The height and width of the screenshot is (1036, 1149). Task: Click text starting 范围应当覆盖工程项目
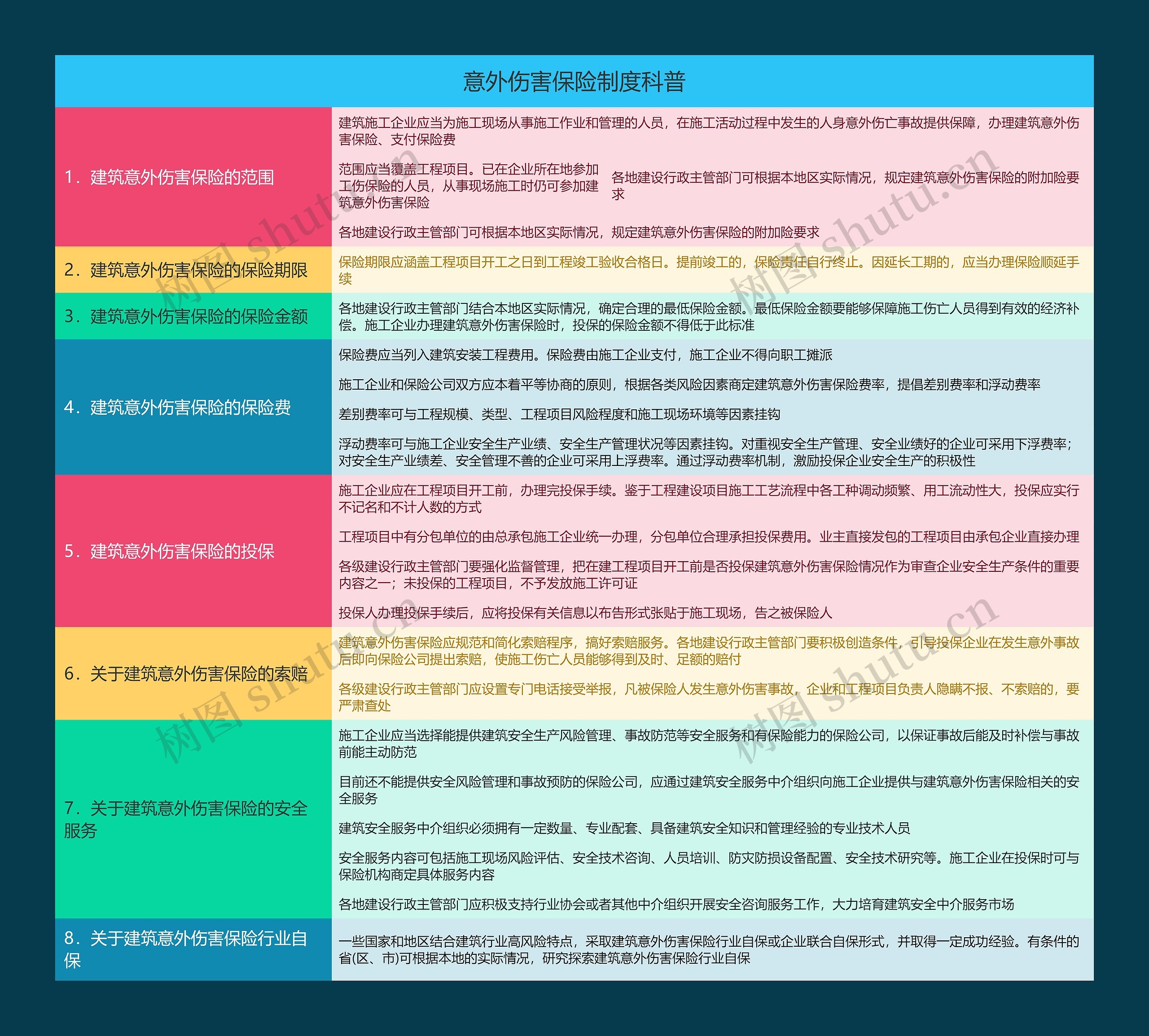point(469,185)
